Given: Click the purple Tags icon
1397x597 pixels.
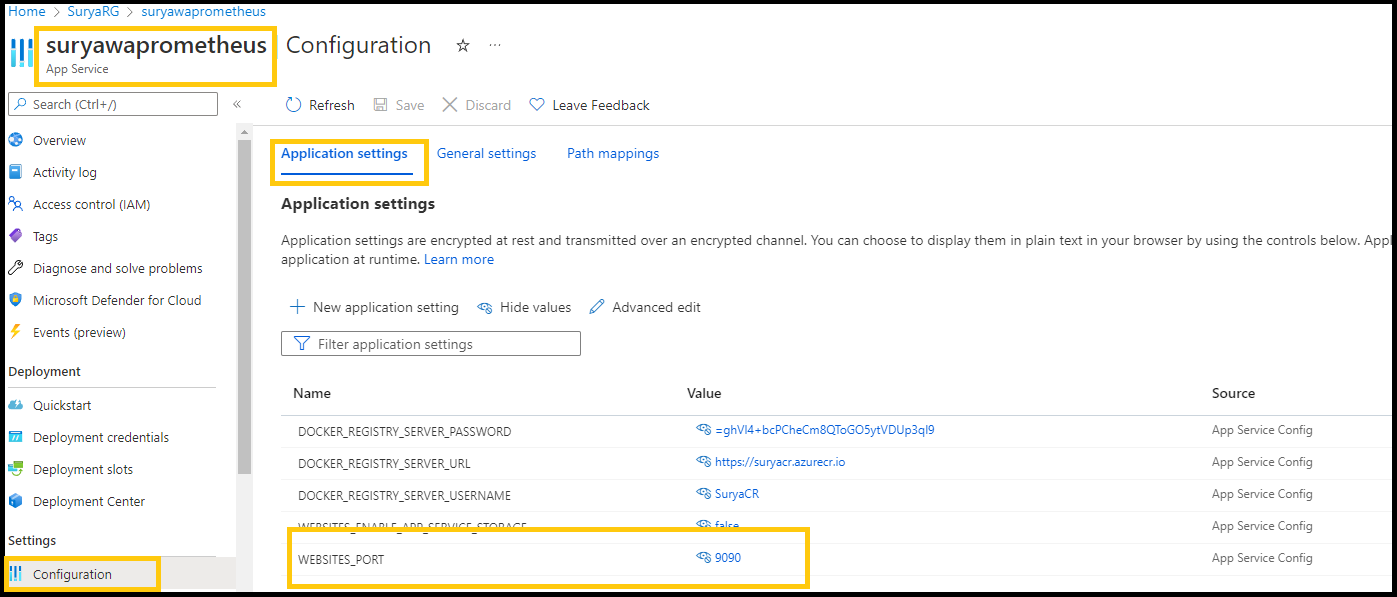Looking at the screenshot, I should 16,236.
